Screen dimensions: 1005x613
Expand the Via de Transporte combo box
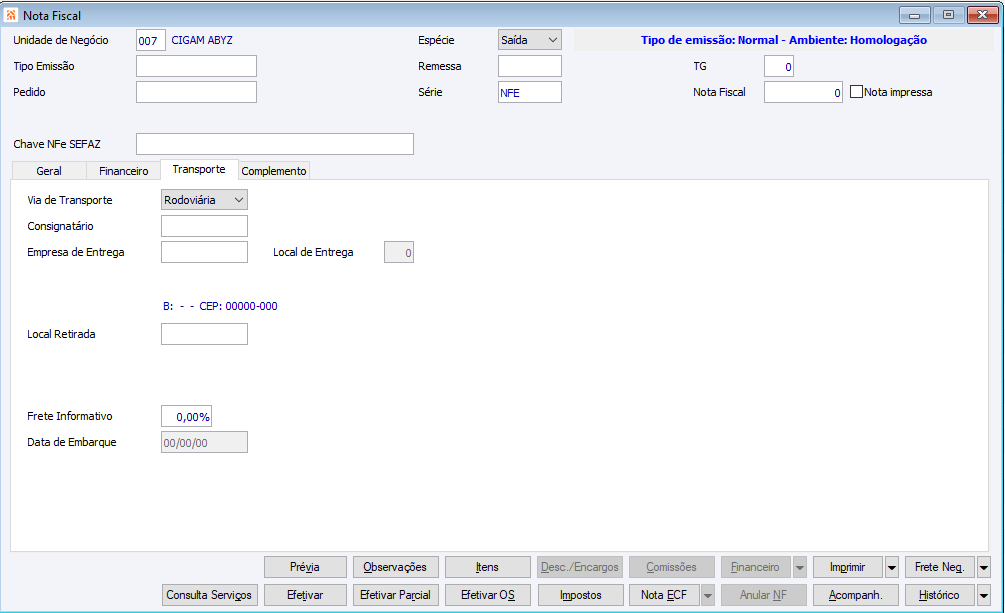[x=204, y=199]
